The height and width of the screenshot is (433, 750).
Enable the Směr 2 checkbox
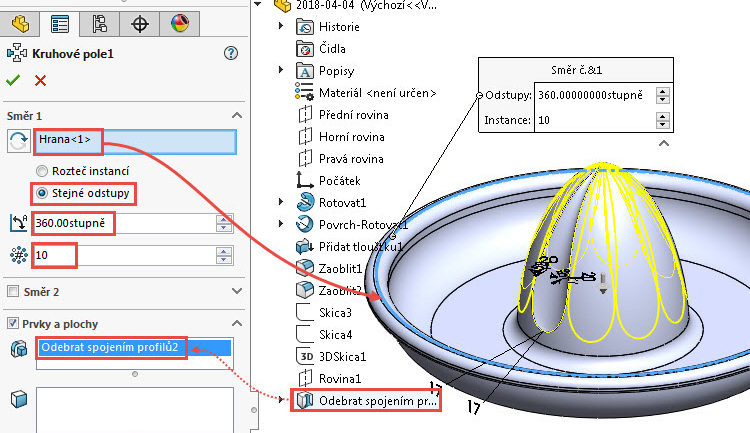[13, 291]
